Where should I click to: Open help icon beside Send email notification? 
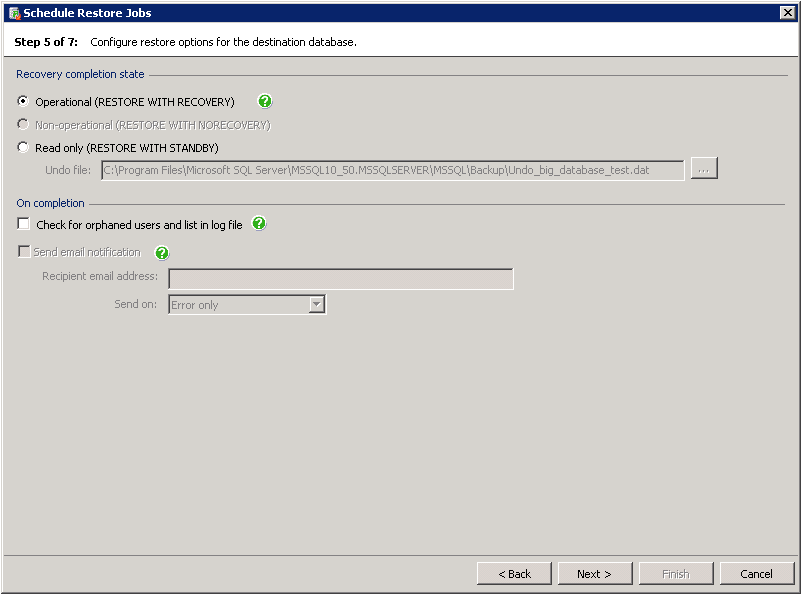pos(162,252)
